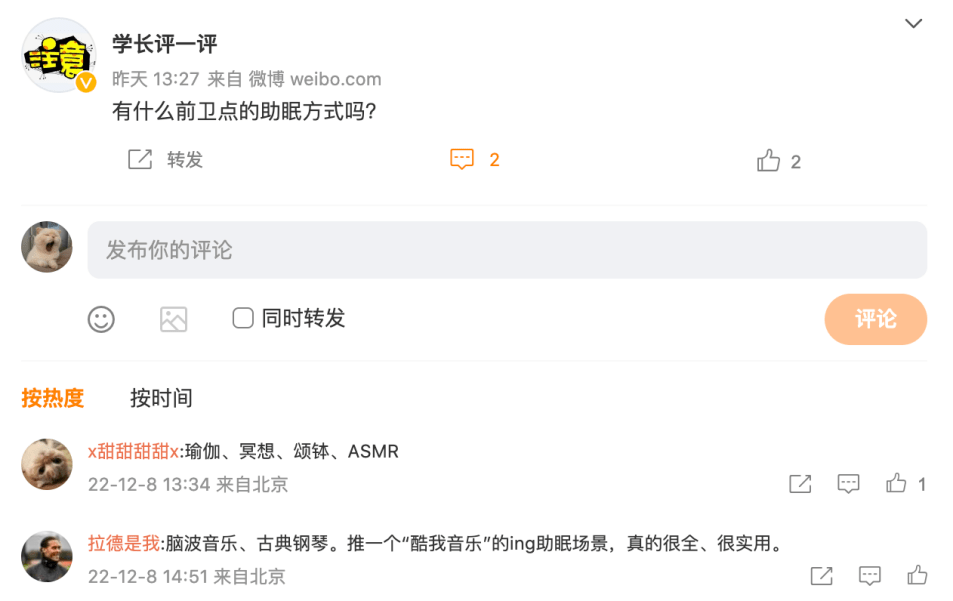Attach an image to your comment

pos(174,319)
